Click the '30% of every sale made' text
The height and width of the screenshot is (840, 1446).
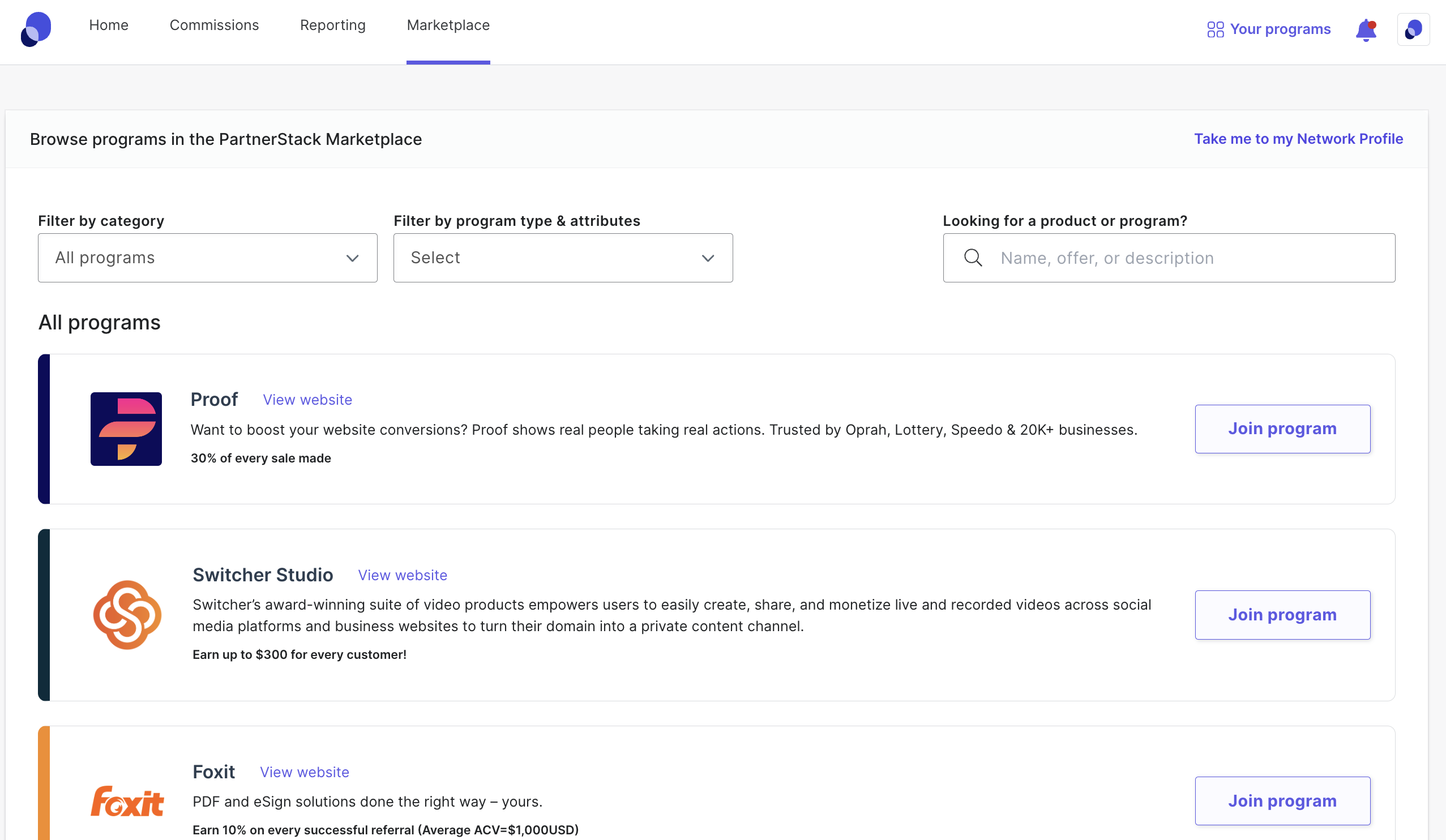click(x=260, y=458)
